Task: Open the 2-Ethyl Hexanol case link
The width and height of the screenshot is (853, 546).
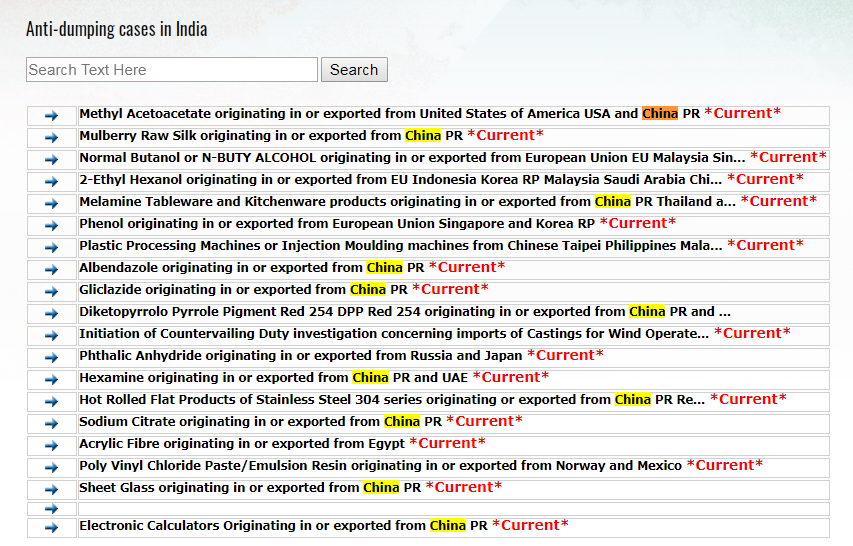Action: click(400, 180)
